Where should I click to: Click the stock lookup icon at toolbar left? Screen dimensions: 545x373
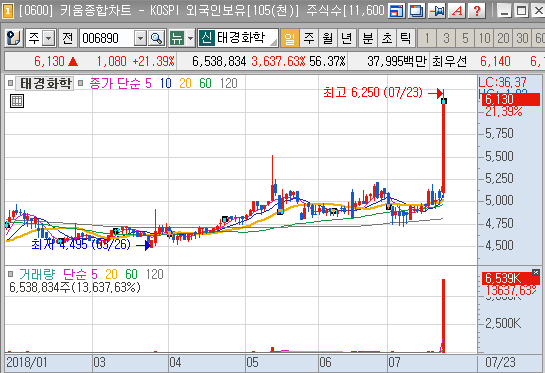[14, 38]
